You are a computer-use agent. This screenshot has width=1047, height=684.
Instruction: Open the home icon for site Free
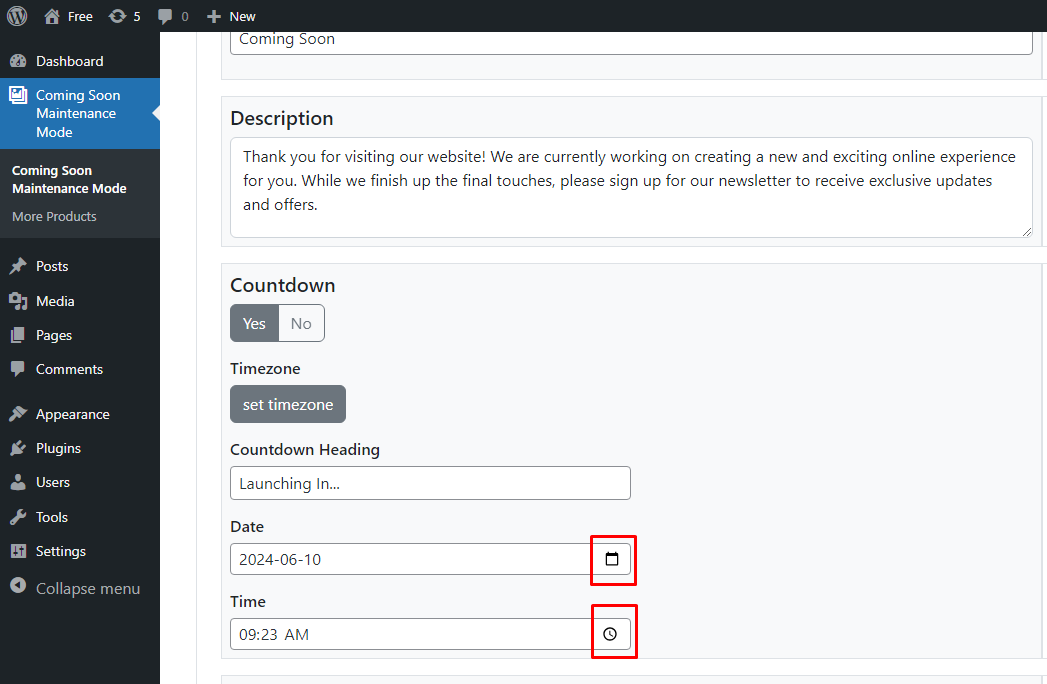(52, 16)
